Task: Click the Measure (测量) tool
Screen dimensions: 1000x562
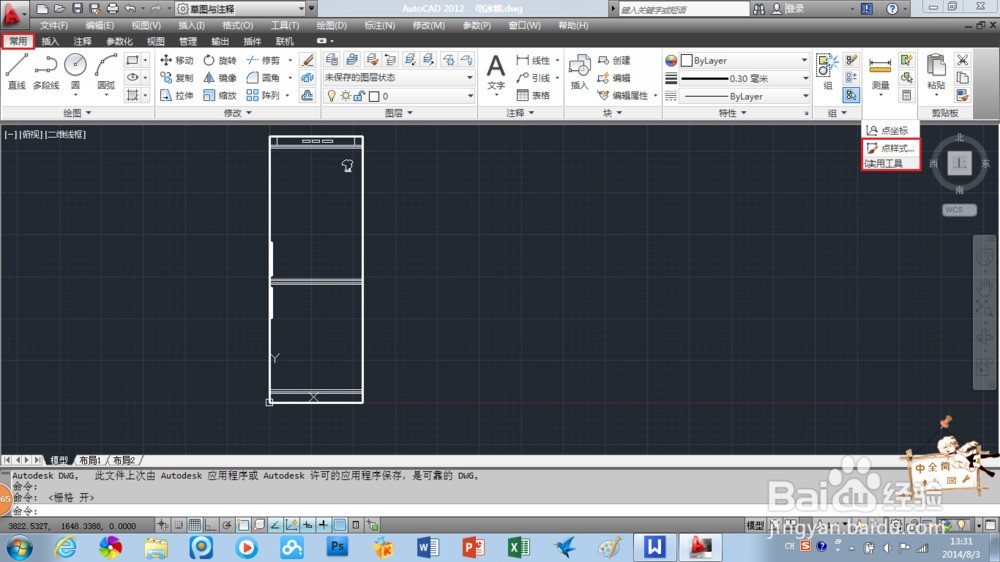Action: (x=880, y=73)
